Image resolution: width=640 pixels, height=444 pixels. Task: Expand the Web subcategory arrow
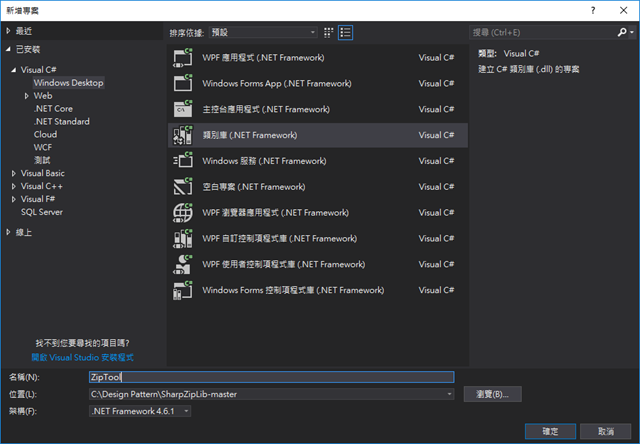click(x=27, y=96)
